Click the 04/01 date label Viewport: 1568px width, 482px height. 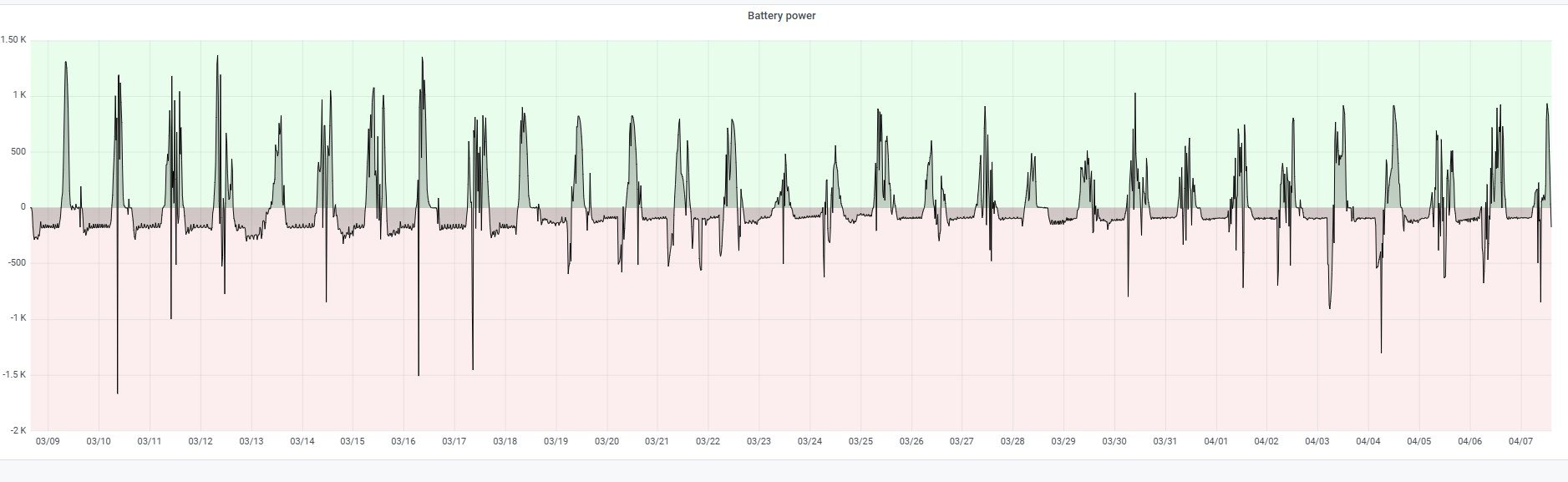tap(1216, 441)
